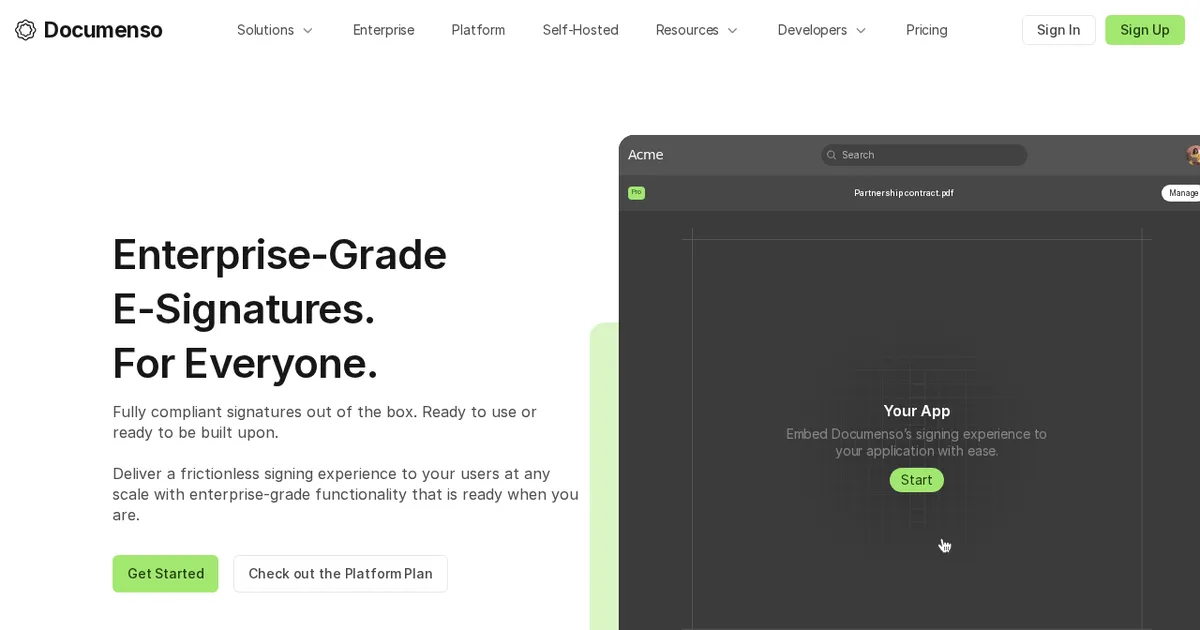Screen dimensions: 1200x630
Task: Click the green Sign Up button
Action: (1145, 30)
